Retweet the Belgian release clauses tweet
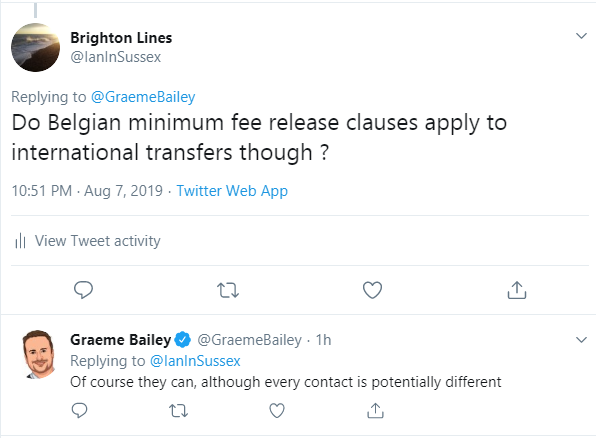596x438 pixels. pos(228,290)
